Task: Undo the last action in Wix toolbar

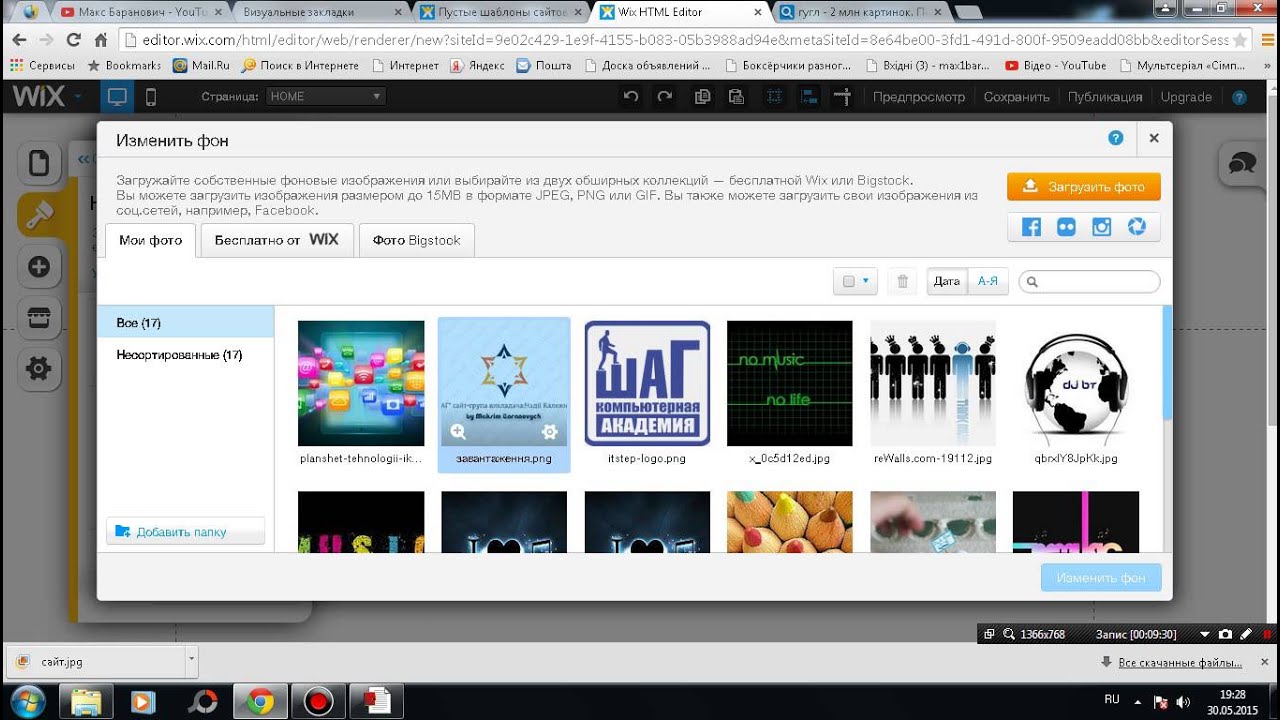Action: 631,97
